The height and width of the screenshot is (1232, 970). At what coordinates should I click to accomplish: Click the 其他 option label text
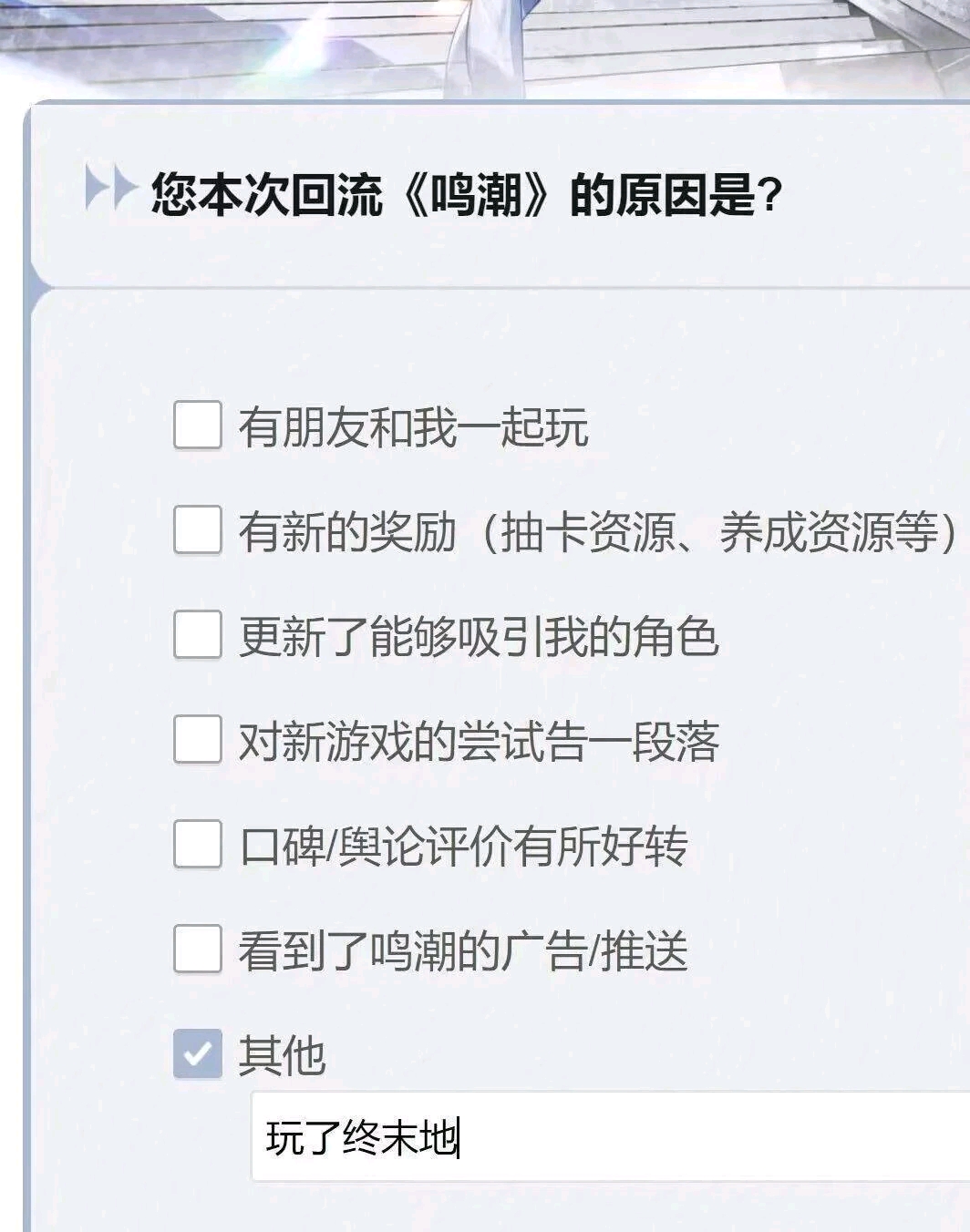tap(282, 1055)
